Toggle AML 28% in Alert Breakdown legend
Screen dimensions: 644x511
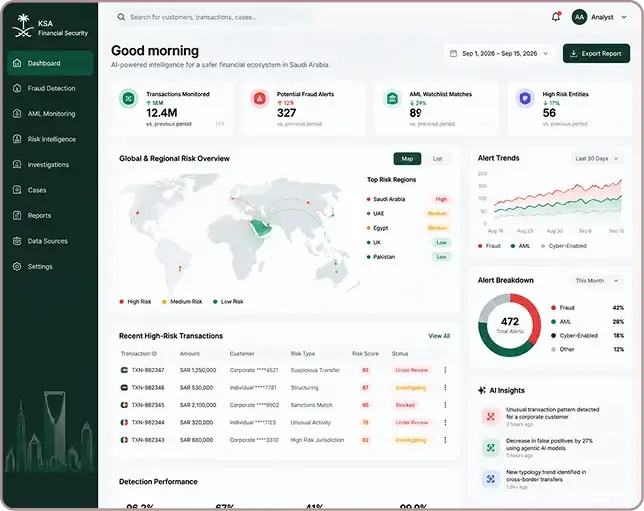pyautogui.click(x=587, y=322)
